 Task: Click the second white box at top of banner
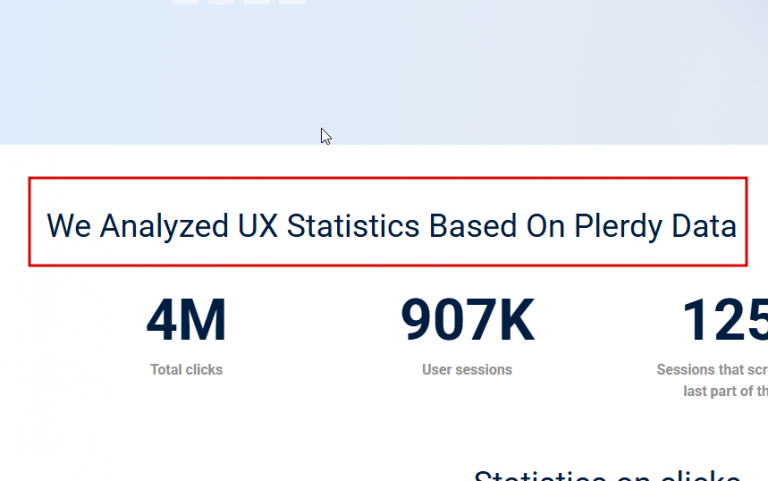[x=220, y=2]
